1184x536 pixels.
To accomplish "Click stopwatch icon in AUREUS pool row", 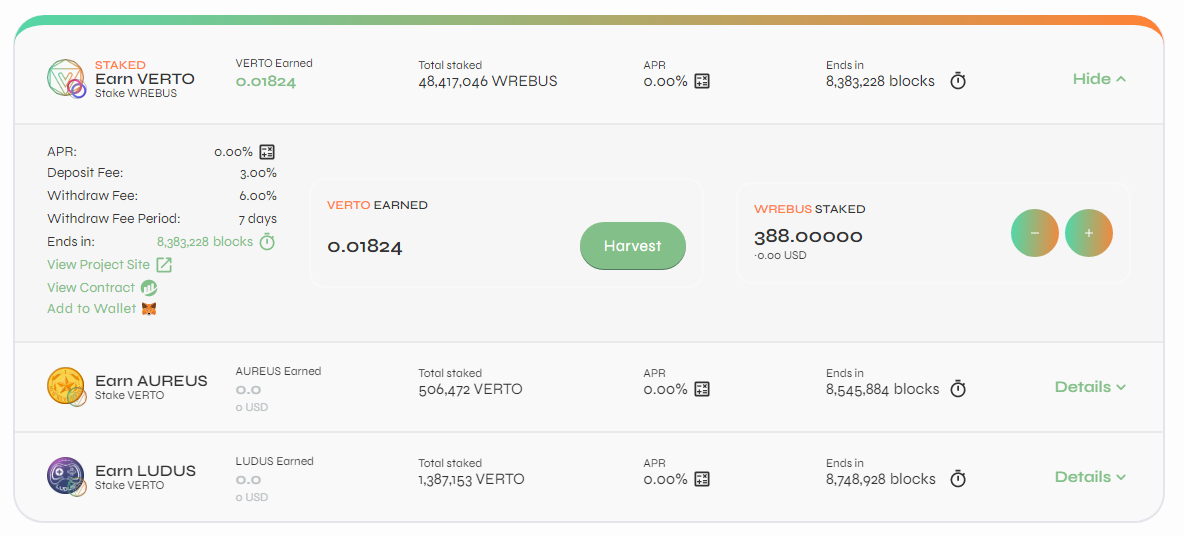I will pyautogui.click(x=957, y=389).
